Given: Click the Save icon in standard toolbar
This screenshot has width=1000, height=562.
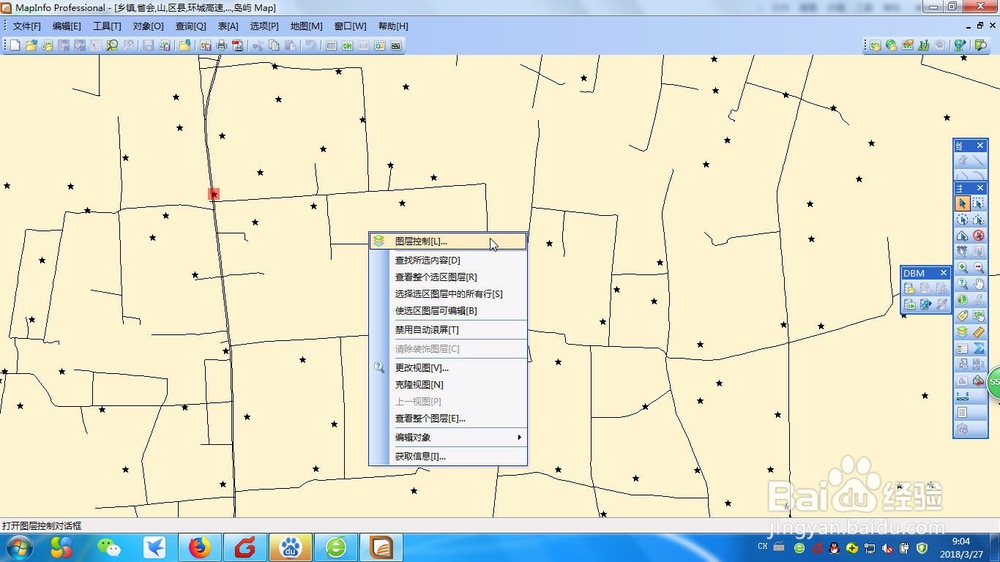Looking at the screenshot, I should [x=148, y=45].
